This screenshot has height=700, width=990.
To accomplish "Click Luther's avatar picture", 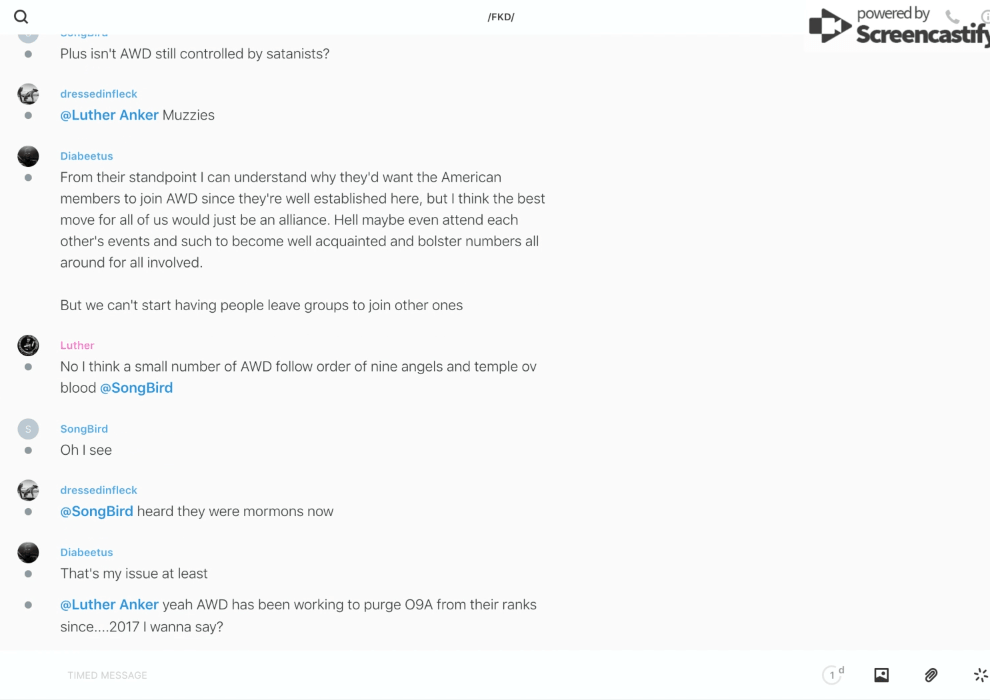I will [28, 346].
